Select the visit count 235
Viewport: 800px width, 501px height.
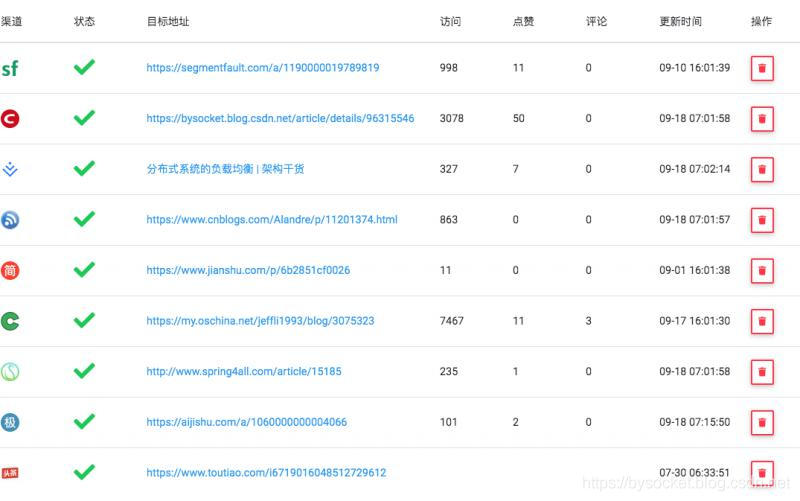tap(448, 371)
